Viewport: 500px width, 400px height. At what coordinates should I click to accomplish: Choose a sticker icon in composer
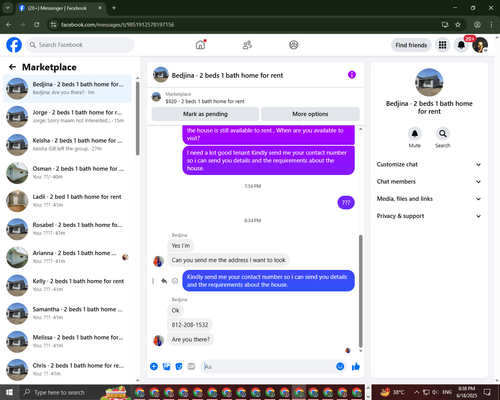point(179,367)
